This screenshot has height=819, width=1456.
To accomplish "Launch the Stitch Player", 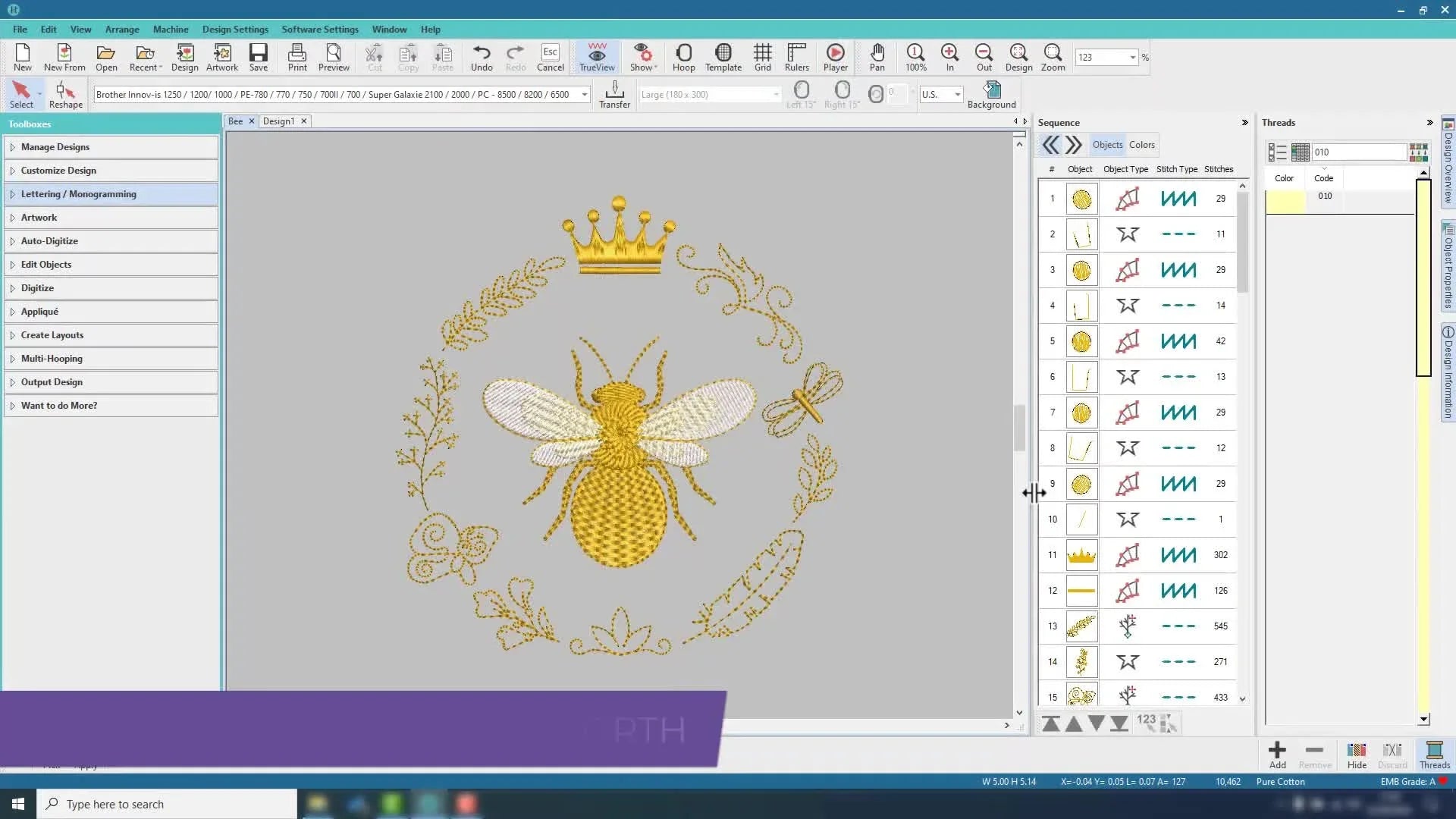I will [834, 57].
